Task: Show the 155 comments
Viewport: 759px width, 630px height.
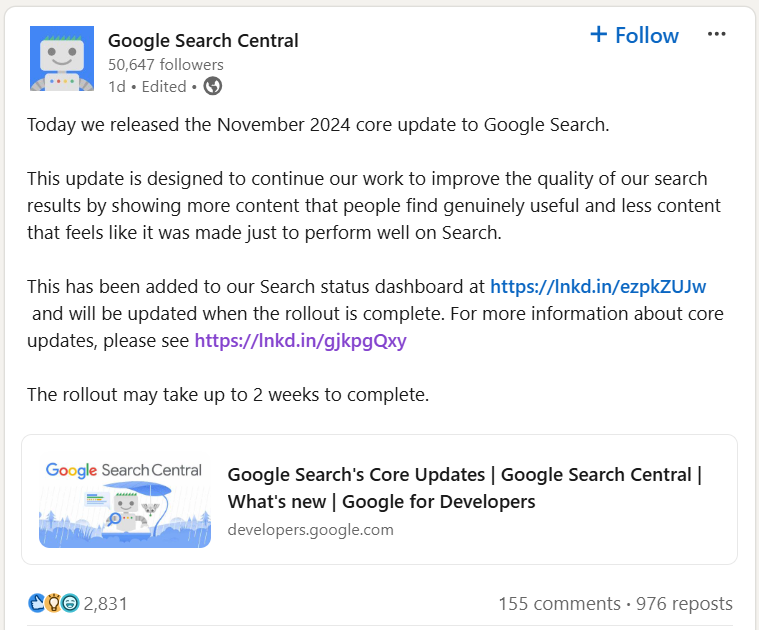Action: [559, 604]
